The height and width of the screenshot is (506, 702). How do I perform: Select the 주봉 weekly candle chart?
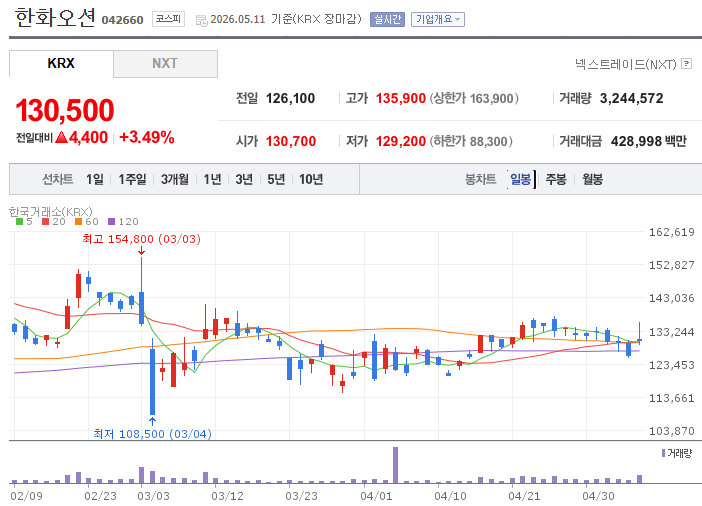coord(556,179)
